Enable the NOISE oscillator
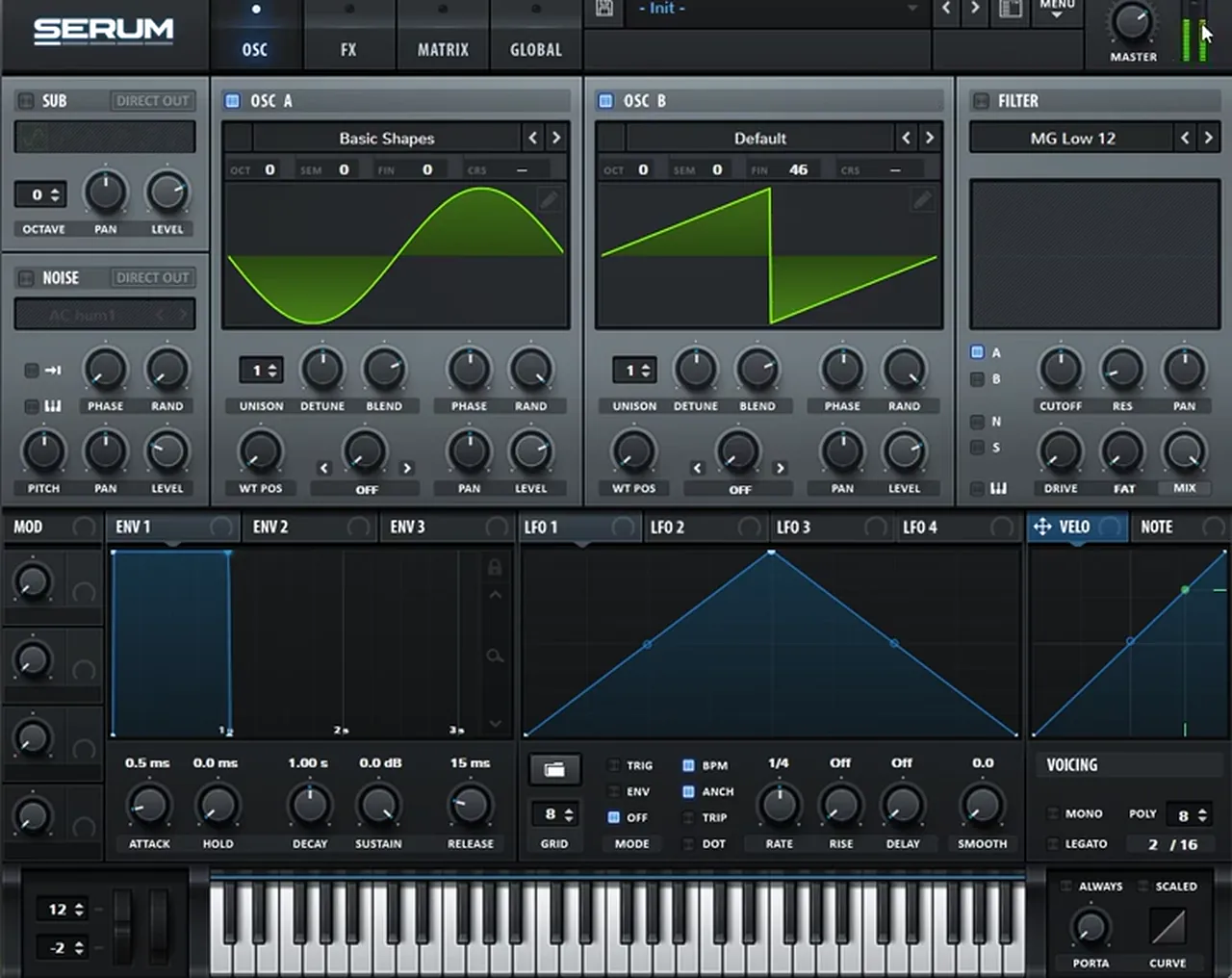The width and height of the screenshot is (1232, 978). [x=26, y=277]
